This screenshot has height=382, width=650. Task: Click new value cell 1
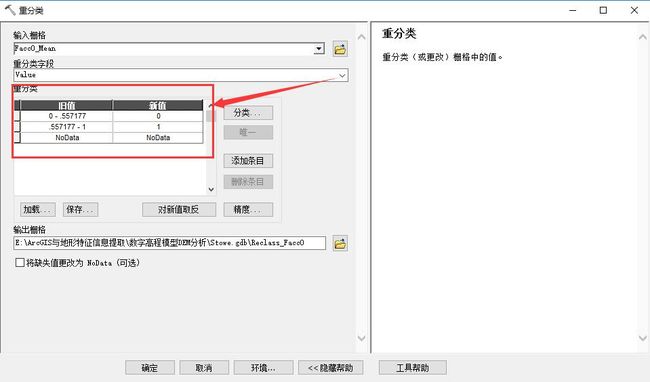tap(158, 127)
